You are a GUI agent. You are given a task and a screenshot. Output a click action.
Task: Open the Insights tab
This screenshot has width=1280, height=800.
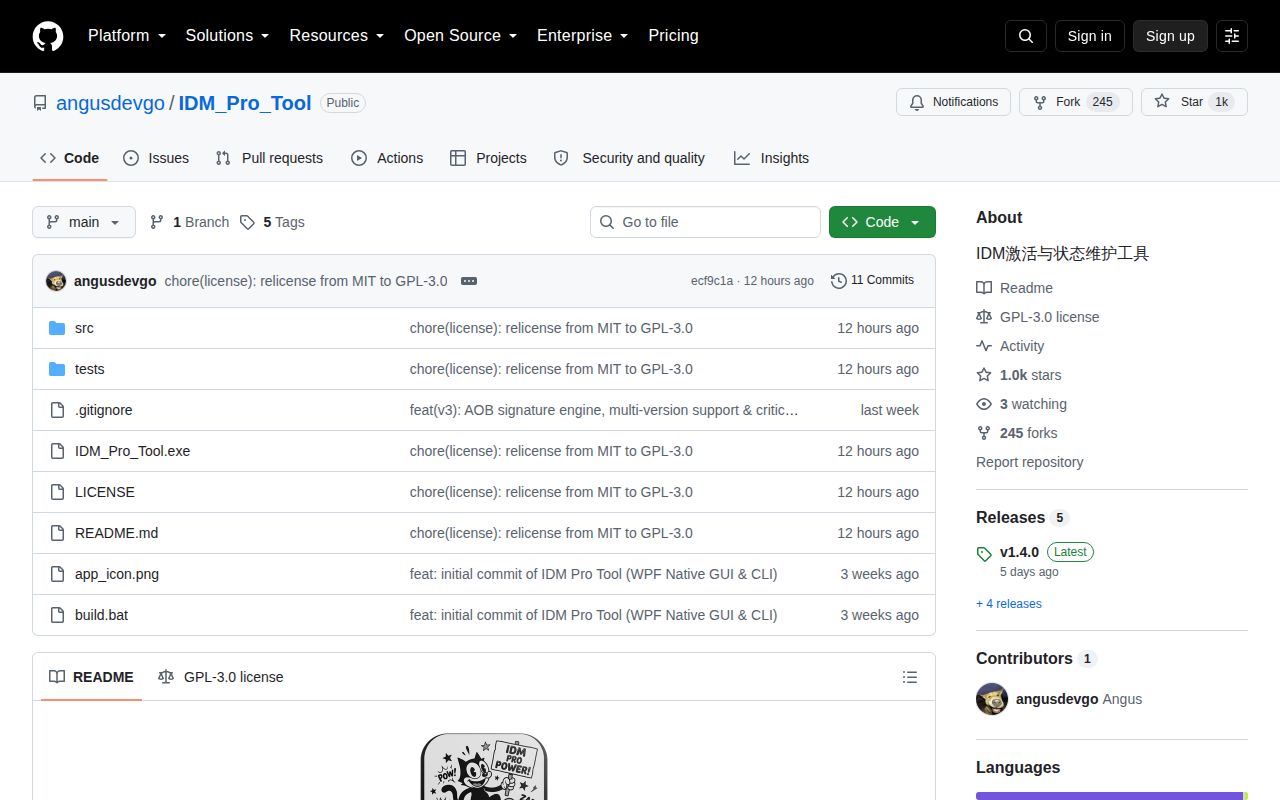pos(771,158)
